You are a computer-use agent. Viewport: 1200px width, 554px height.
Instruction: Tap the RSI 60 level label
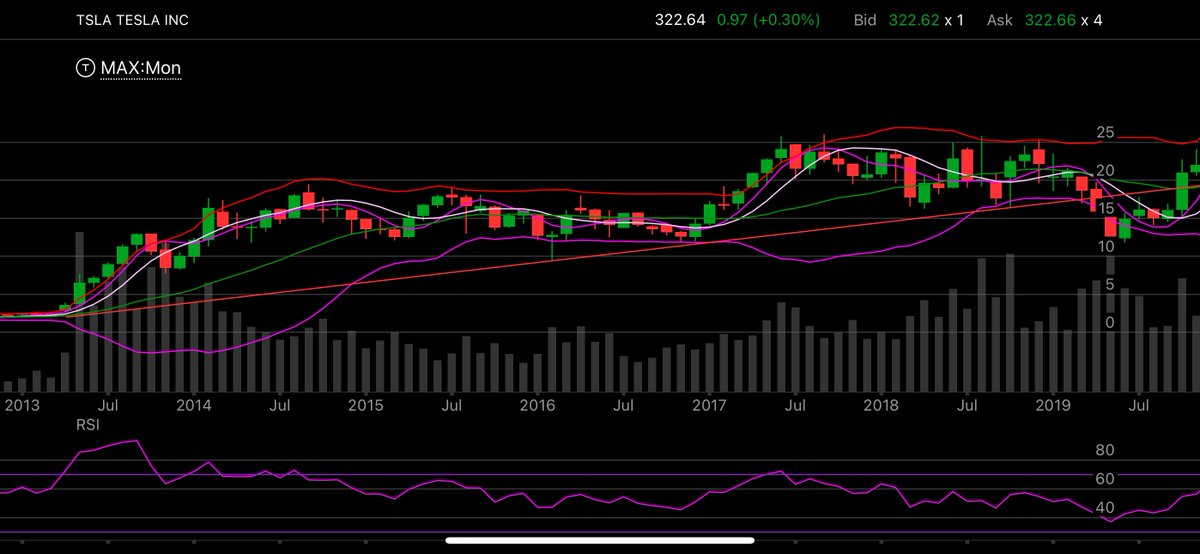pyautogui.click(x=1105, y=480)
